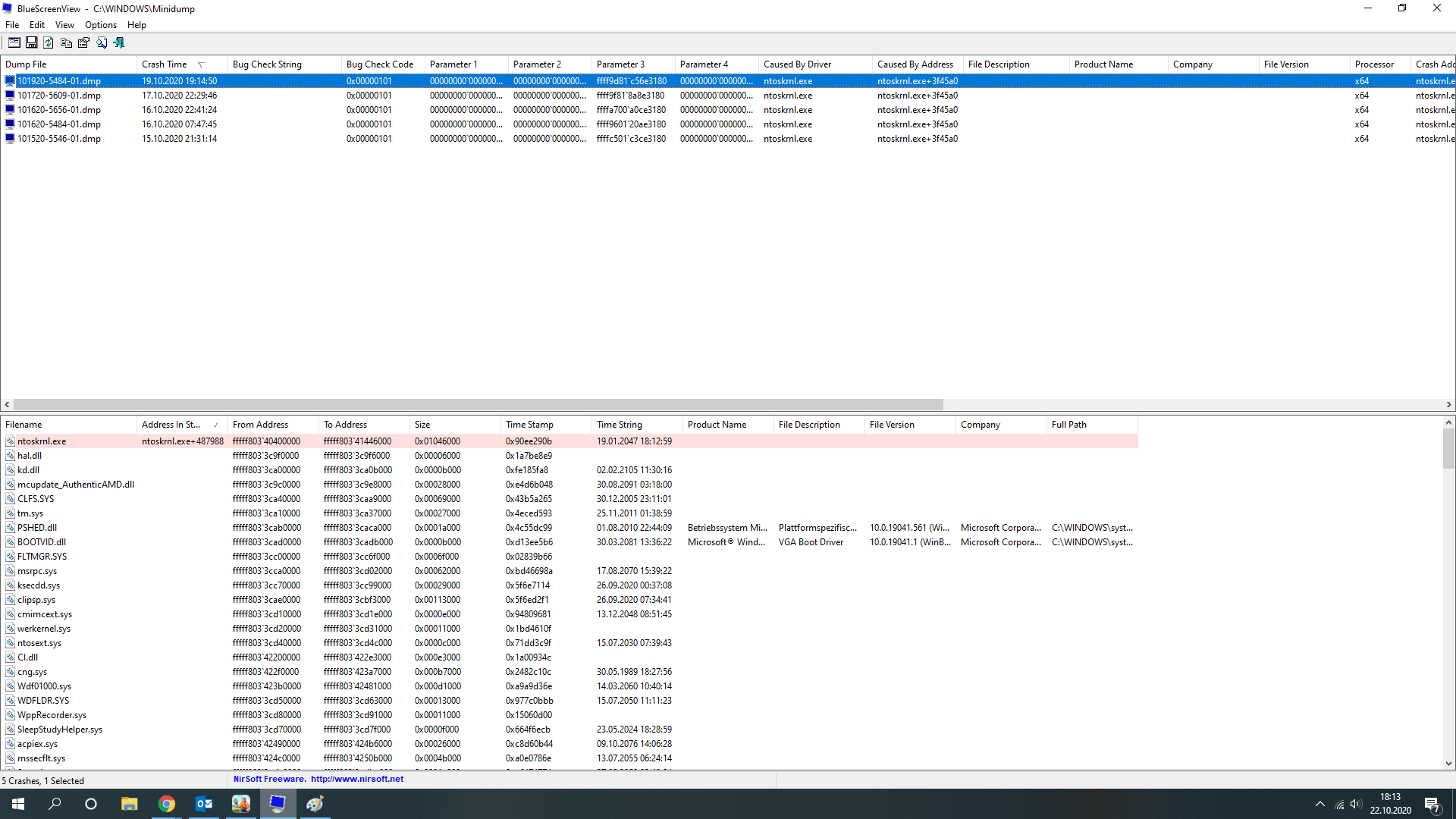Click the Find magnifier toolbar icon

(102, 43)
